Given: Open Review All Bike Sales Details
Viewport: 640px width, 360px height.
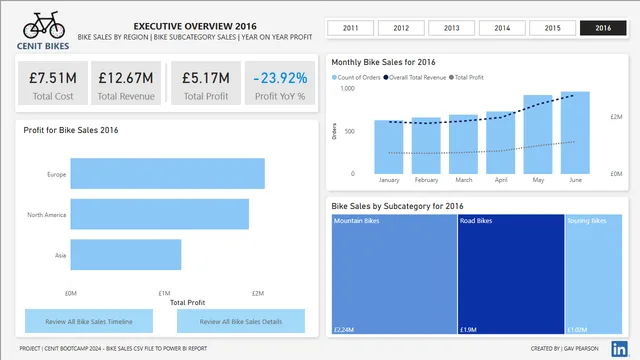Looking at the screenshot, I should click(x=241, y=321).
